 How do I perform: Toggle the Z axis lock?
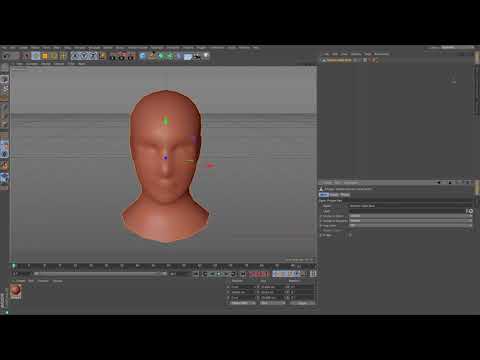[x=93, y=56]
